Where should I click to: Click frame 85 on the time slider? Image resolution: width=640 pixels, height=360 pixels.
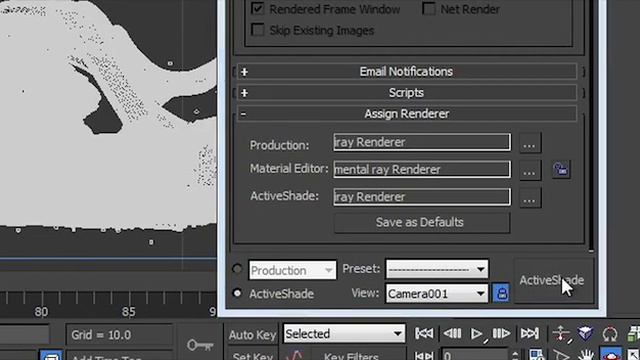(128, 312)
